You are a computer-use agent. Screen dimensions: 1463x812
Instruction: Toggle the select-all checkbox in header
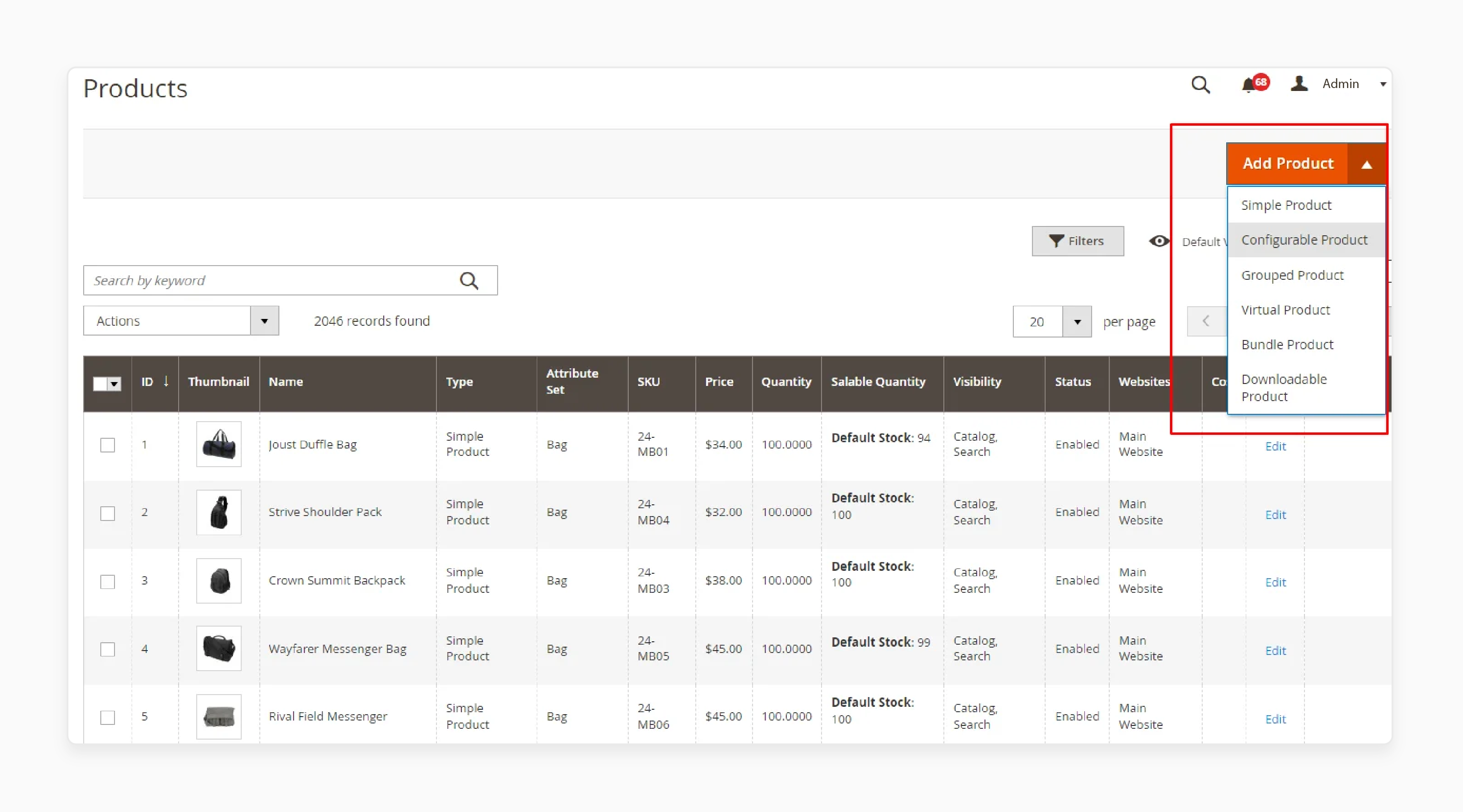100,384
